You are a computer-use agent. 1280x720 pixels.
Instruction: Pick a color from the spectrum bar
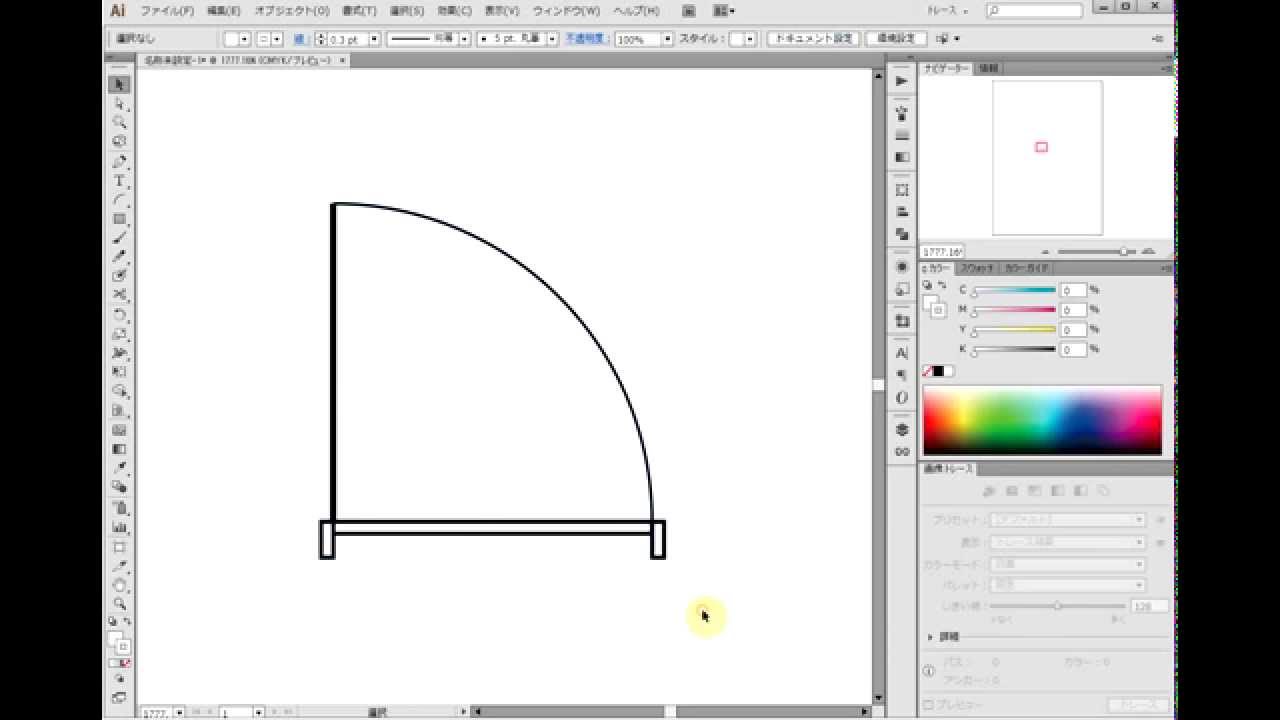(1042, 420)
